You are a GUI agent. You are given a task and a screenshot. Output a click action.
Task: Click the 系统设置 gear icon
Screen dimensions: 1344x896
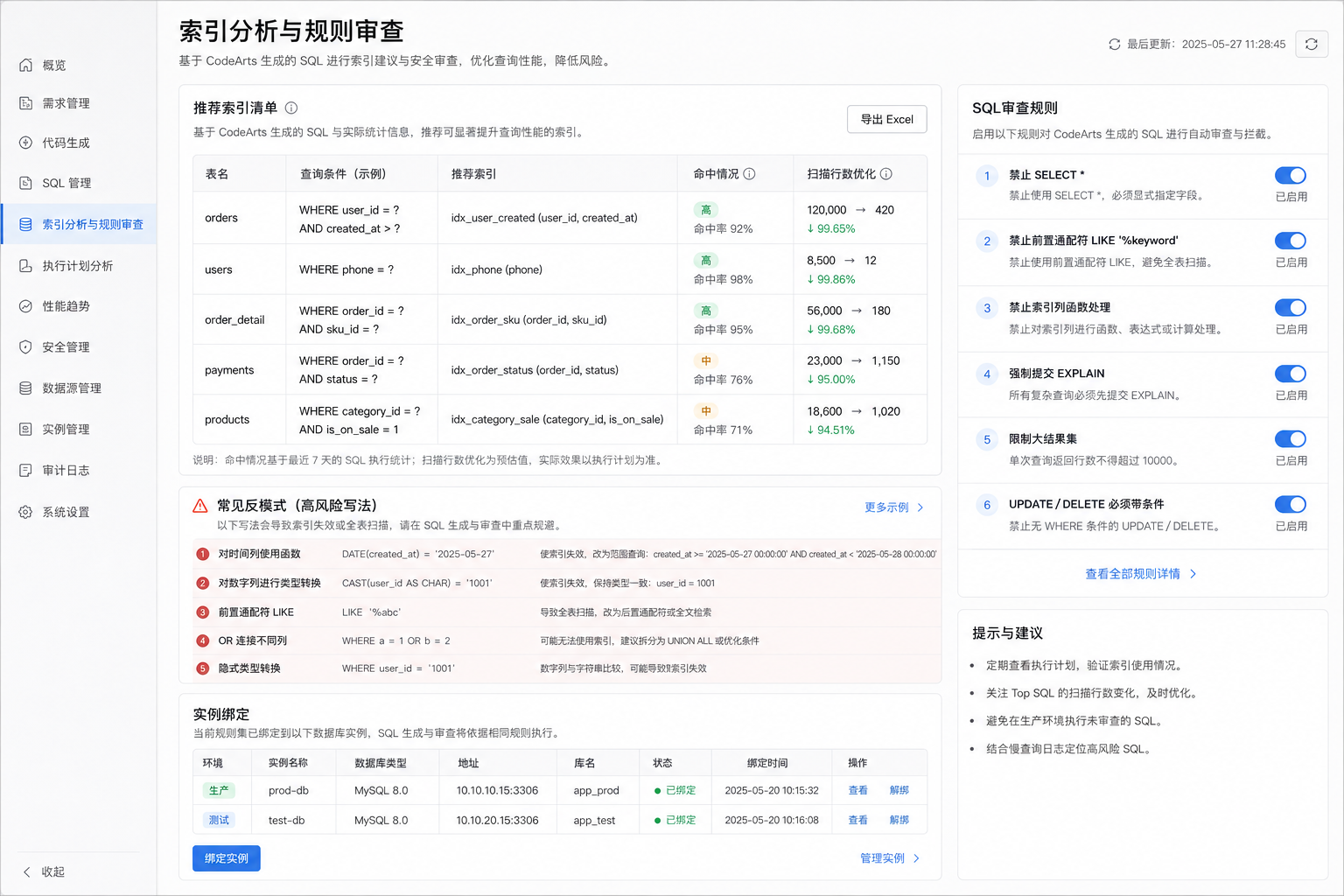(x=26, y=512)
